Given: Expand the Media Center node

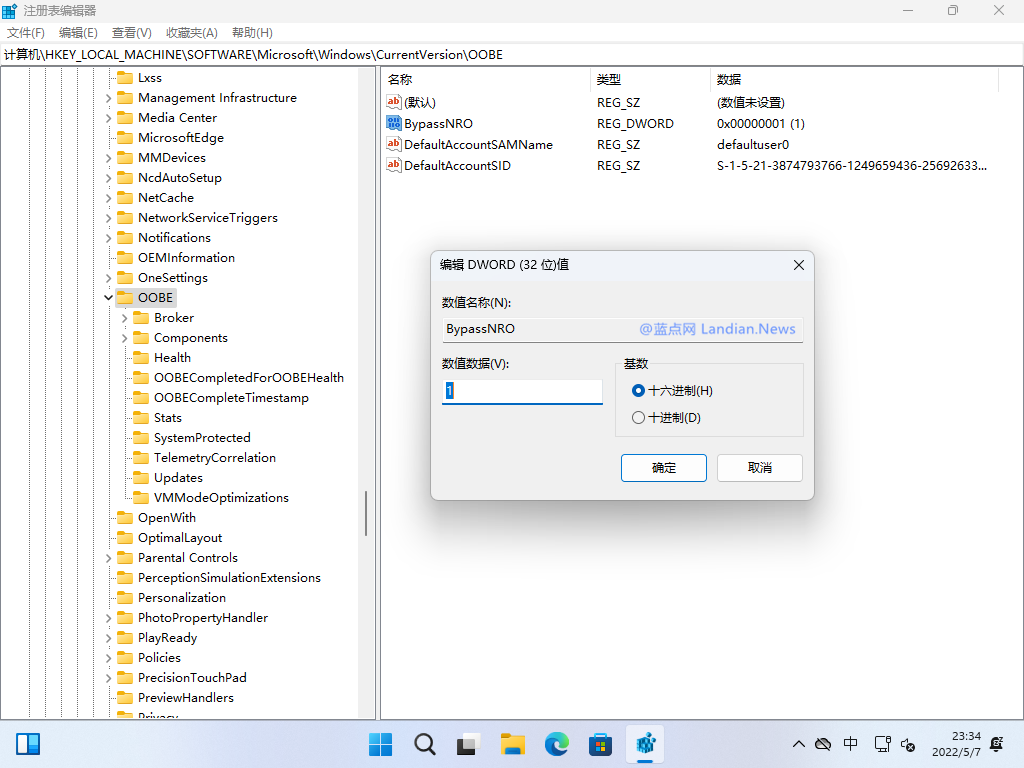Looking at the screenshot, I should tap(108, 118).
